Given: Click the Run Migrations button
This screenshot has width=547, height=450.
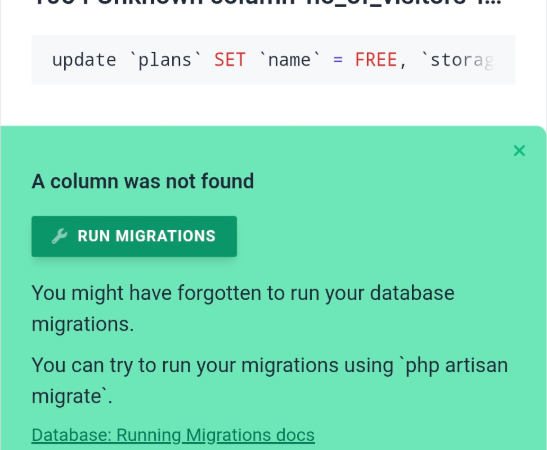Looking at the screenshot, I should click(134, 237).
